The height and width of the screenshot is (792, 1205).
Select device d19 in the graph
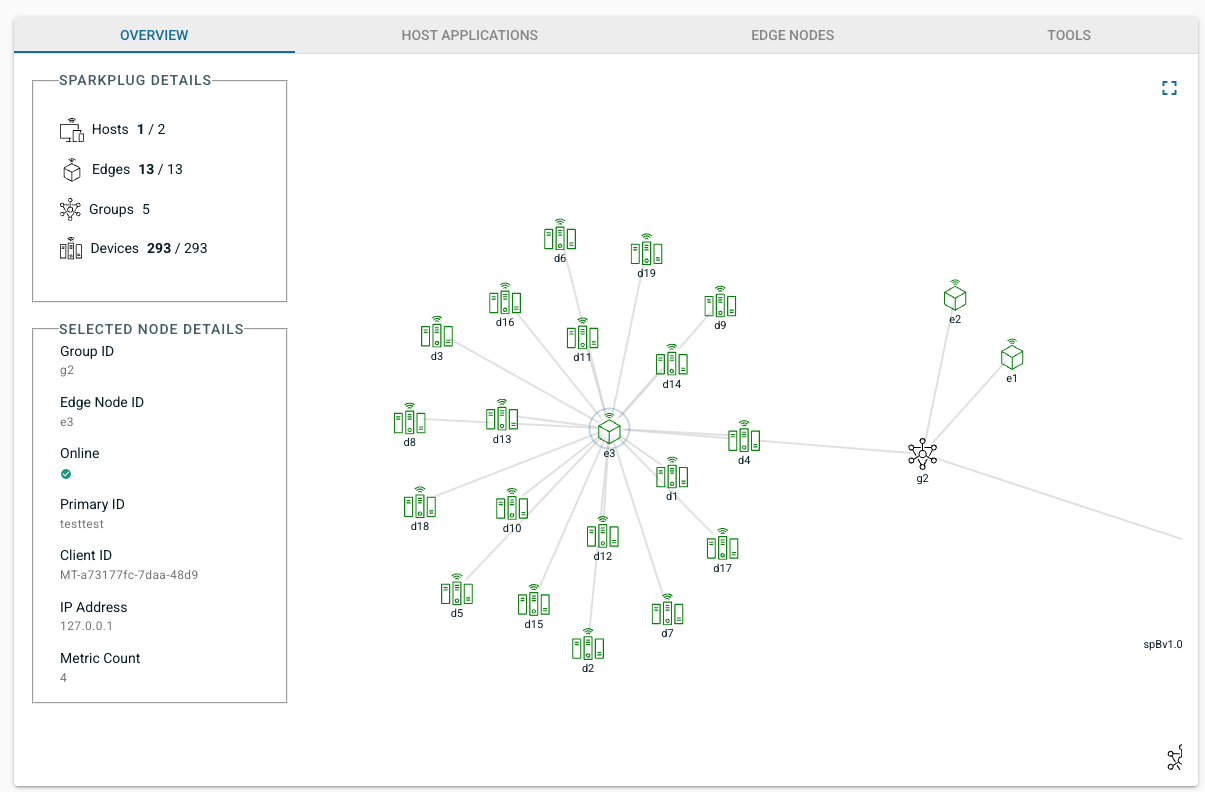646,250
